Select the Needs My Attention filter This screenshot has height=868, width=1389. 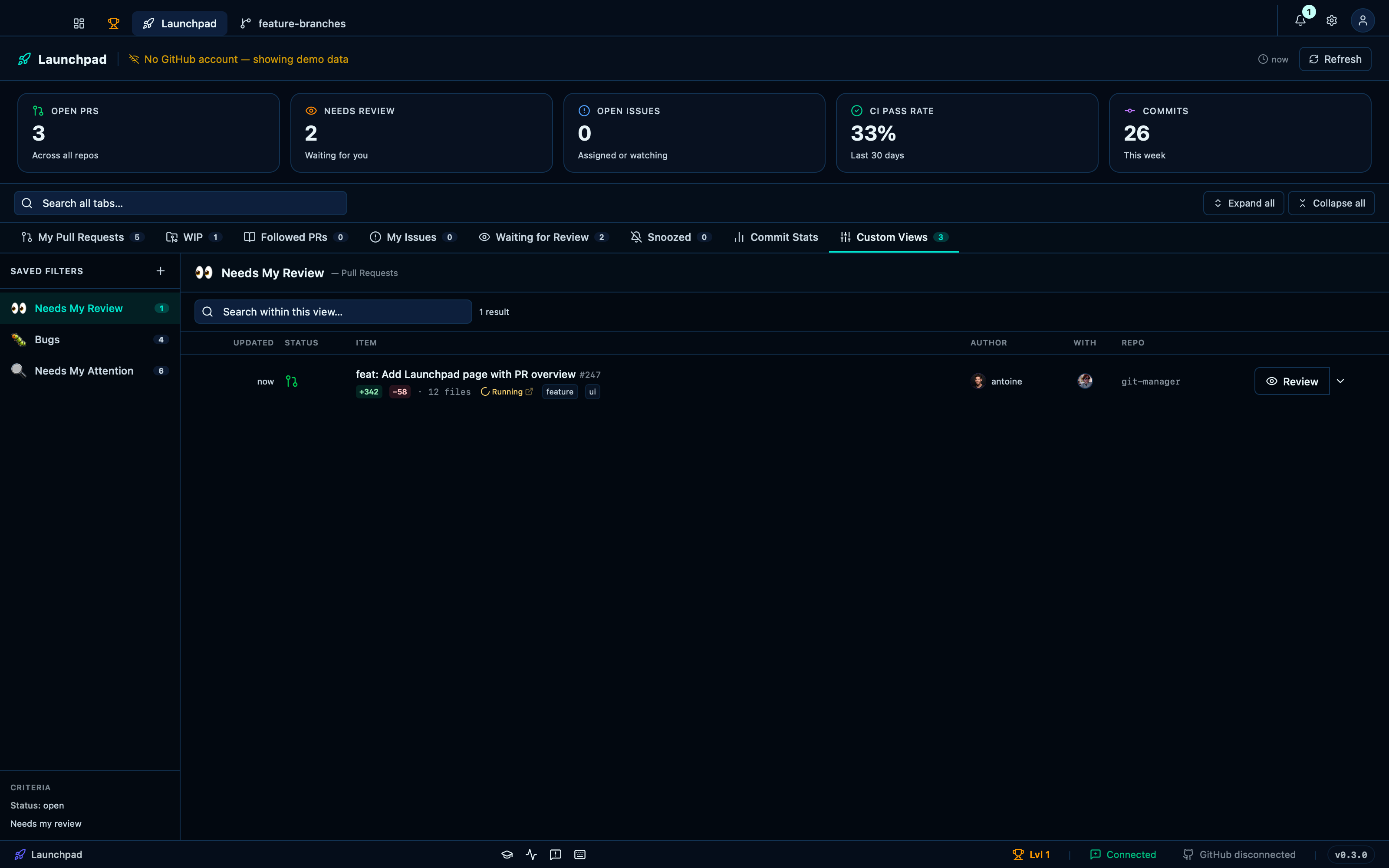(89, 371)
